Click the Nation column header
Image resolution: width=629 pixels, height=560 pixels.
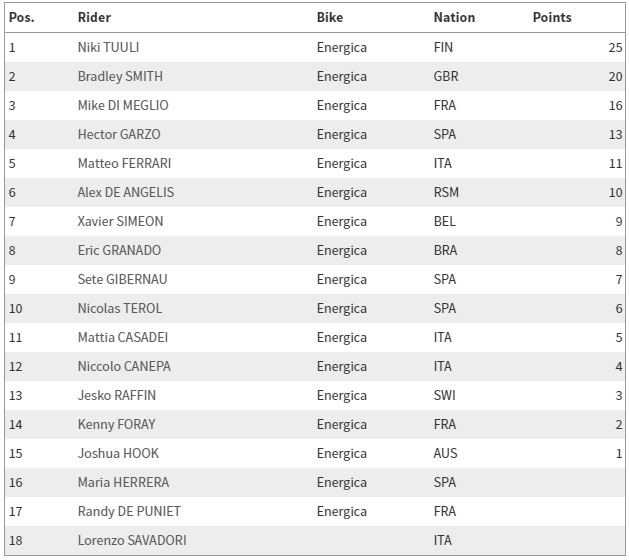454,17
